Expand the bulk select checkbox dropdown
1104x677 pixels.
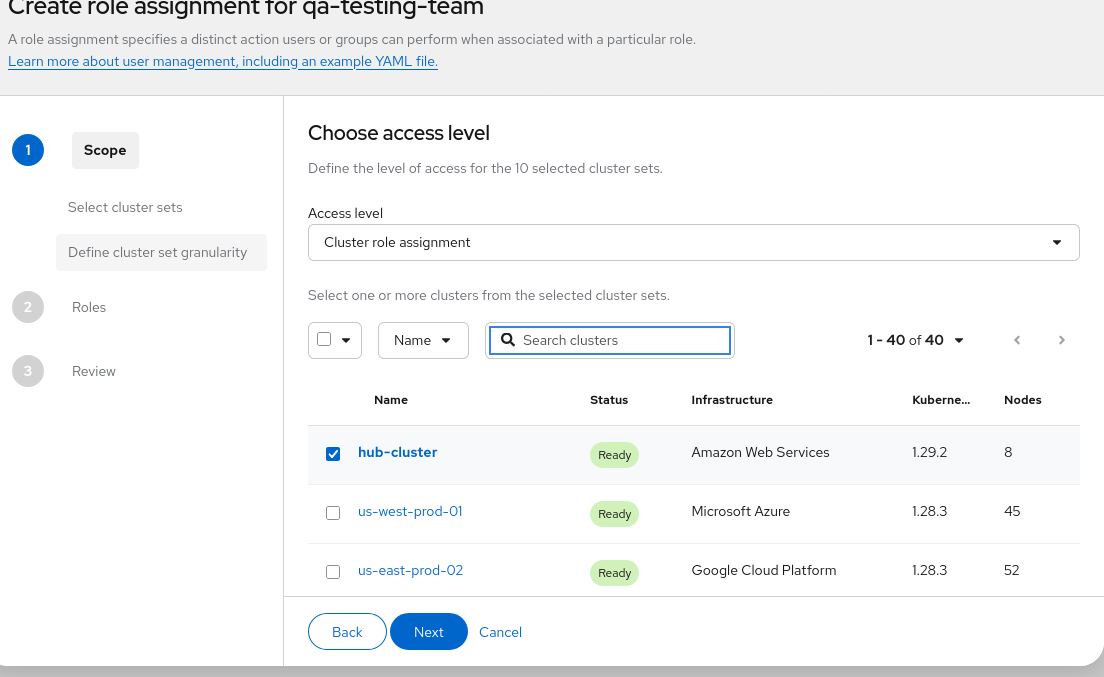tap(346, 340)
